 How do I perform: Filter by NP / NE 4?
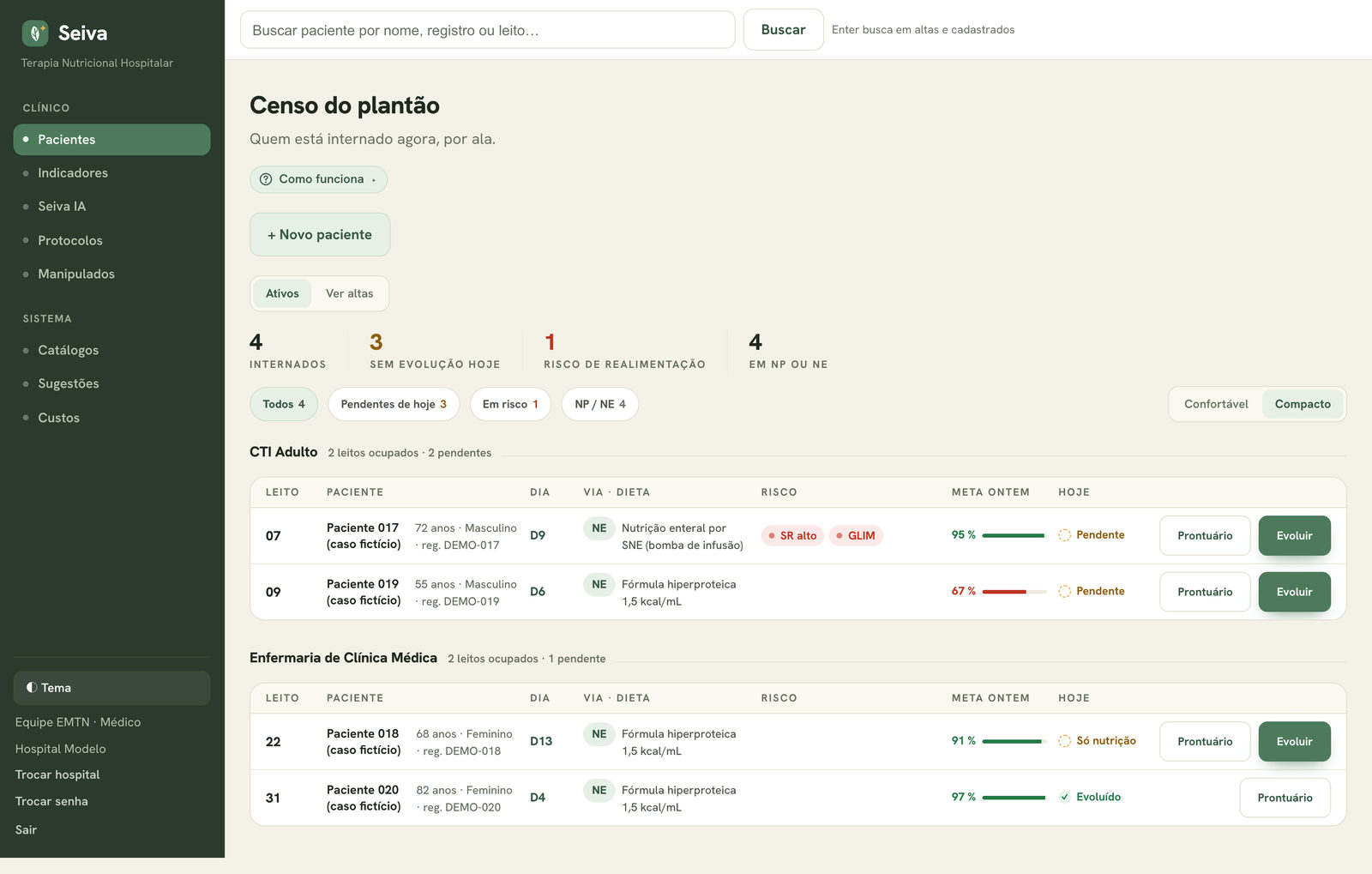tap(600, 404)
